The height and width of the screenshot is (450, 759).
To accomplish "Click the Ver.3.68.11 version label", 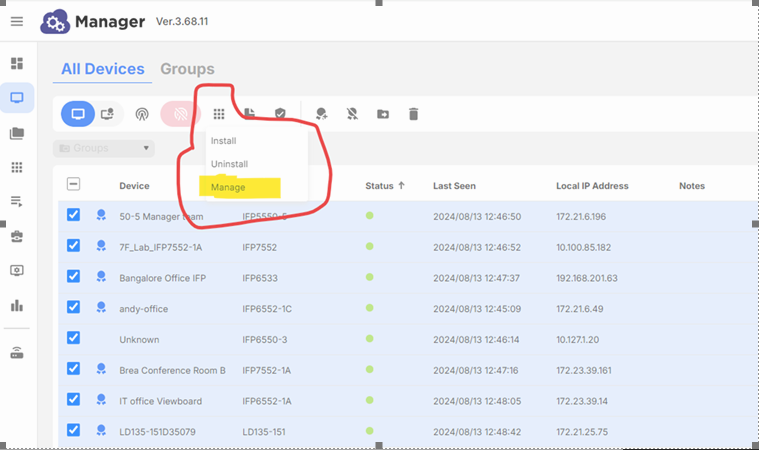I will [182, 21].
